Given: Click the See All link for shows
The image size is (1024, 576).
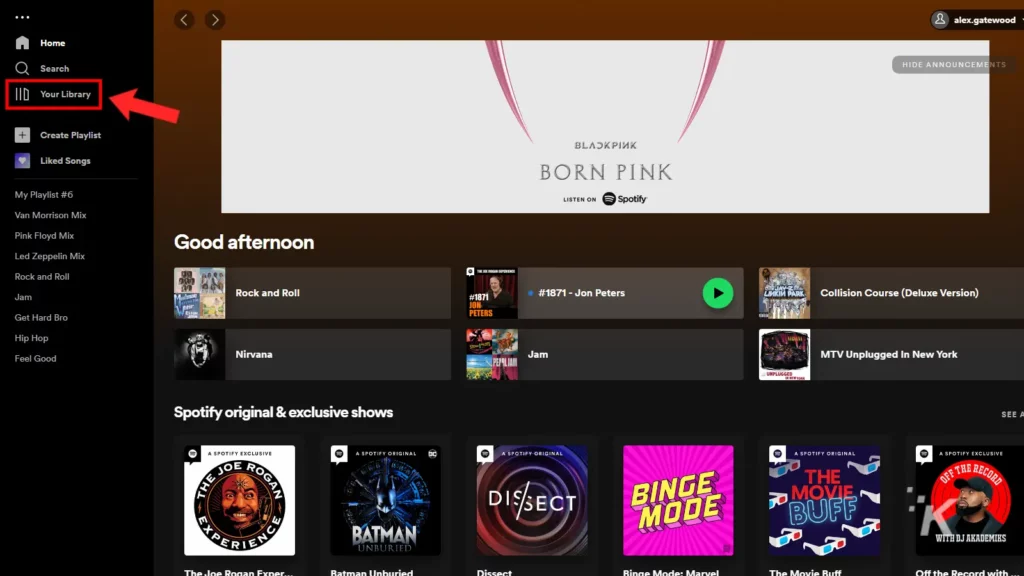Looking at the screenshot, I should coord(1012,415).
